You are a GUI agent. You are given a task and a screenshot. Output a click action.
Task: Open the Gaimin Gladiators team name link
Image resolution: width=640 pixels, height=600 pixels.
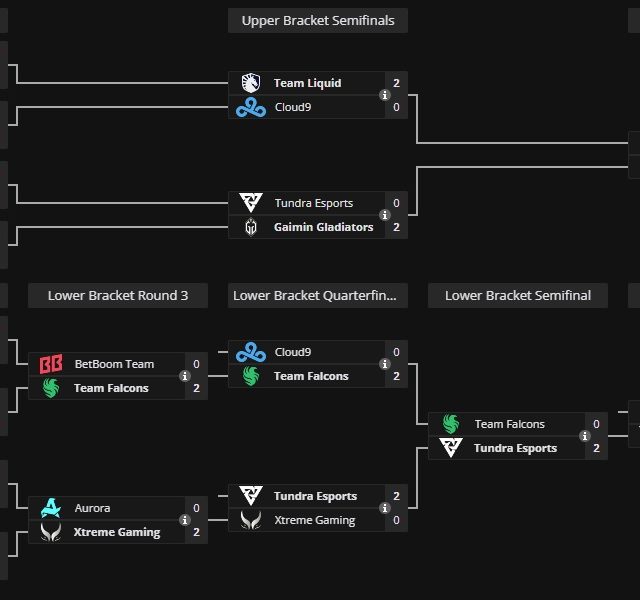pyautogui.click(x=323, y=227)
